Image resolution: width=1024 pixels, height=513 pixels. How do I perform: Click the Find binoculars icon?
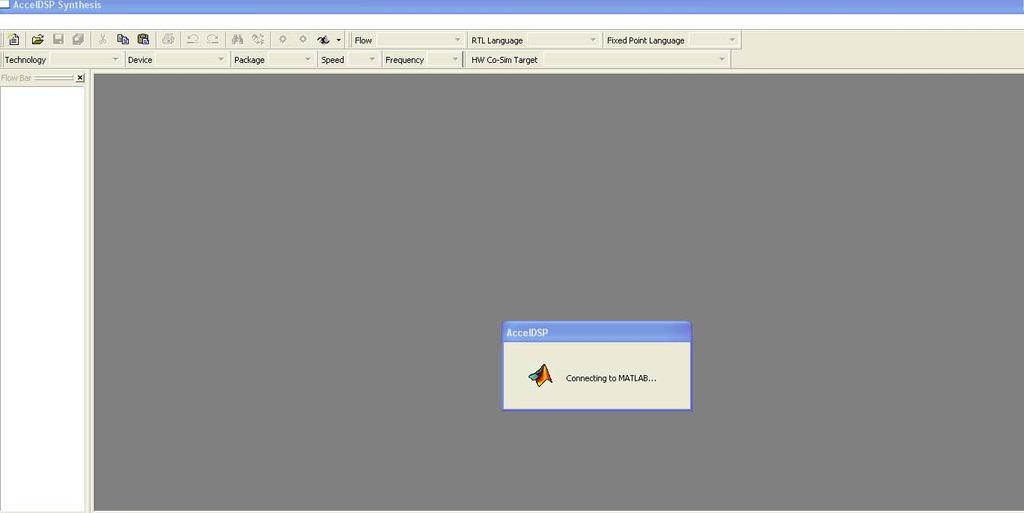237,40
